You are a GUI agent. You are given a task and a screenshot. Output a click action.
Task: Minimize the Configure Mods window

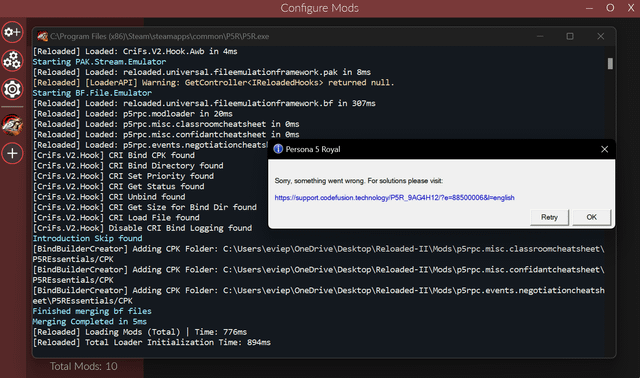[x=589, y=8]
